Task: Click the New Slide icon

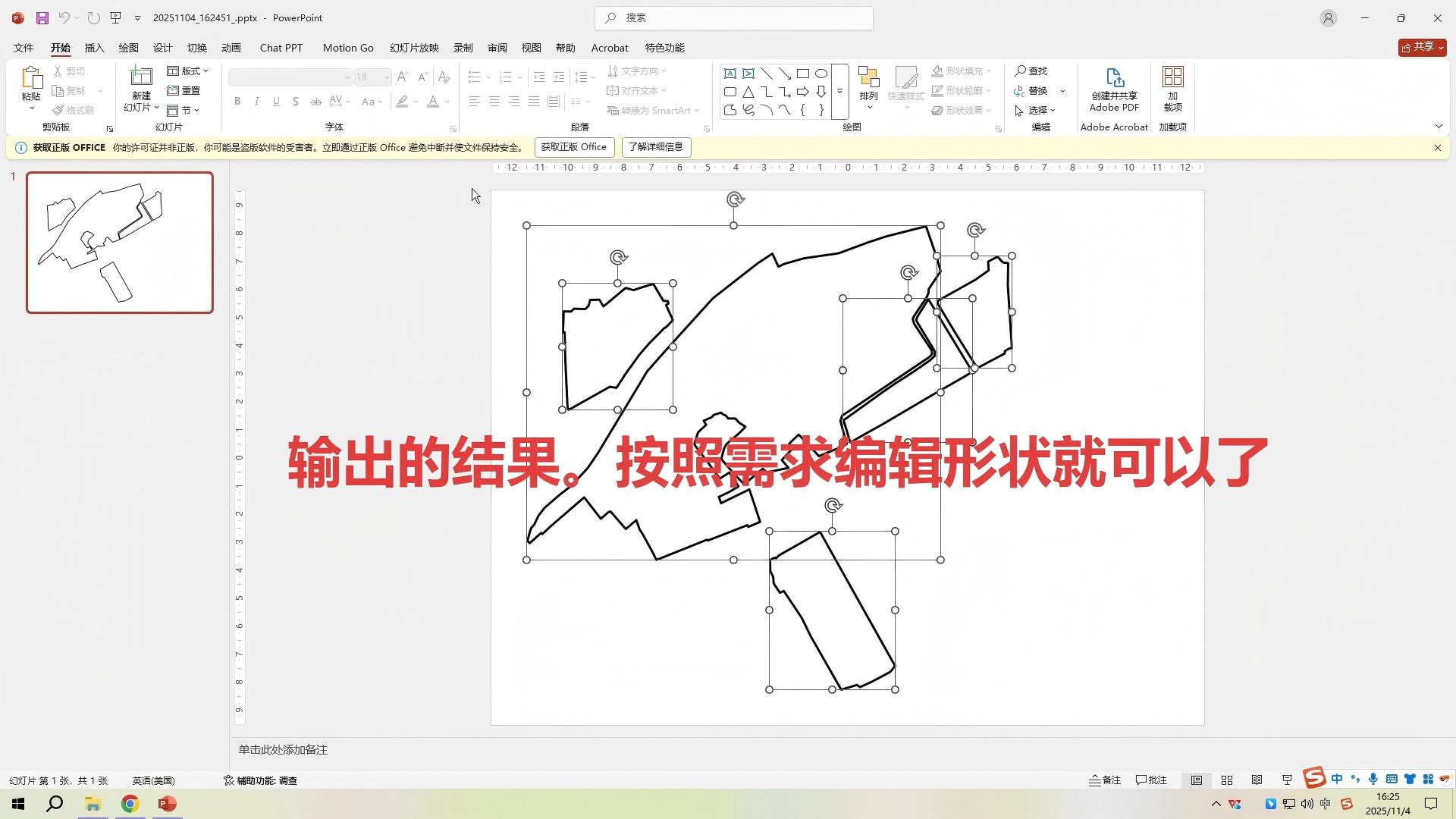Action: click(141, 77)
